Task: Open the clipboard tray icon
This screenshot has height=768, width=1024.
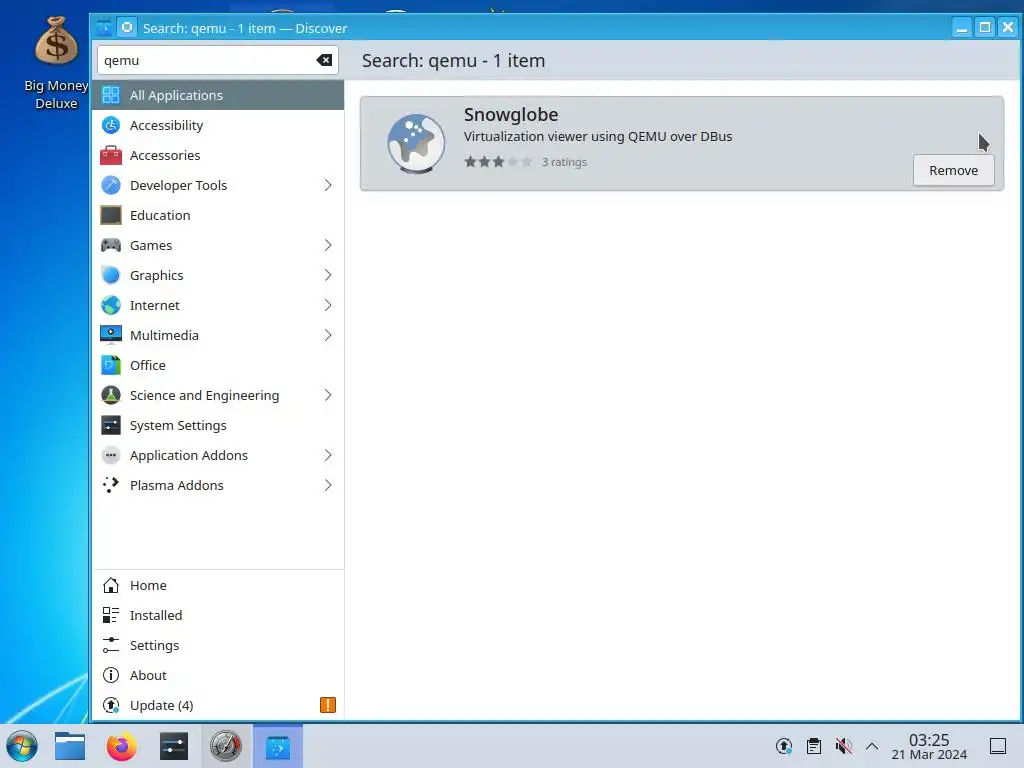Action: point(814,746)
